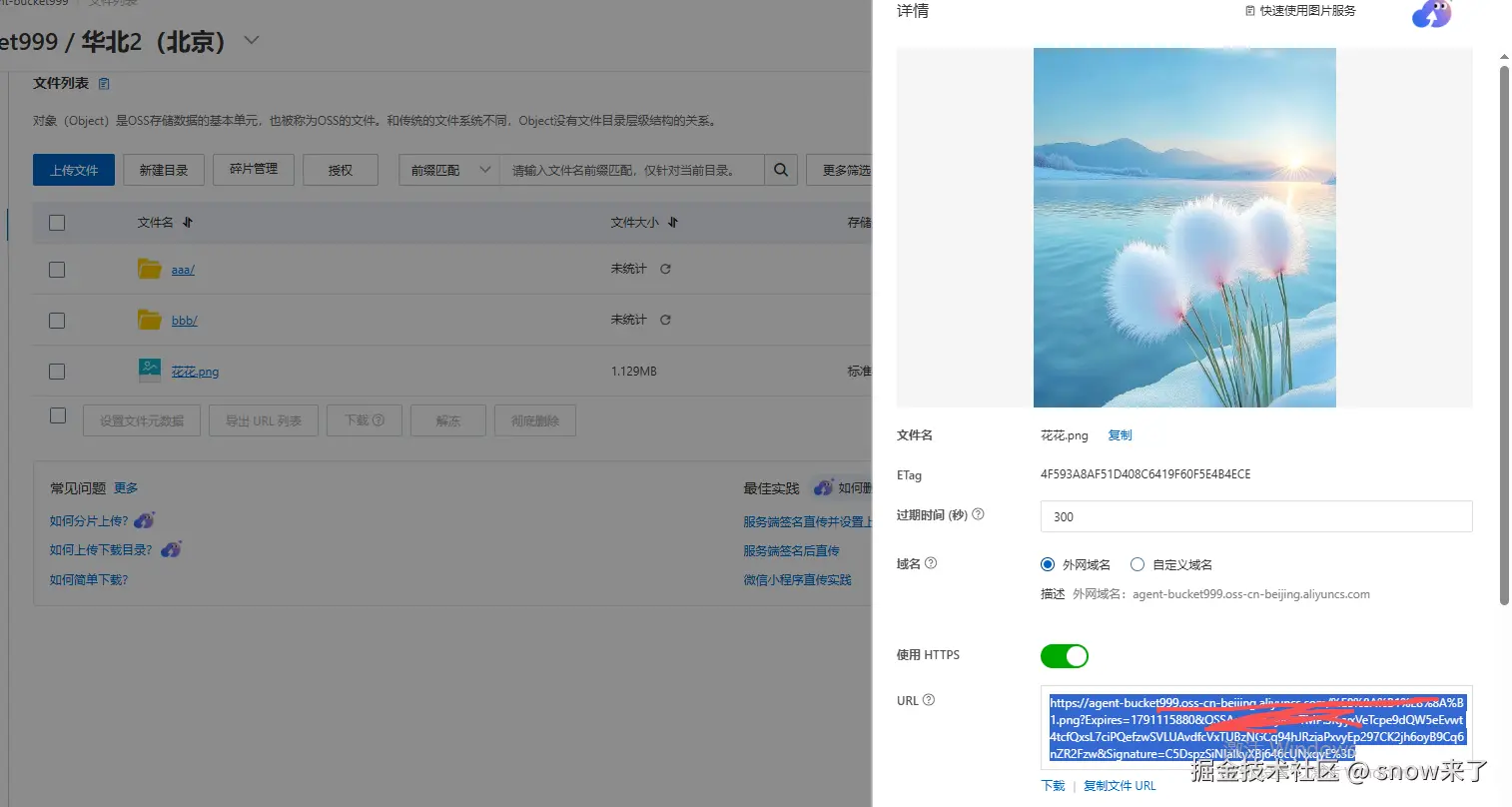
Task: Click 复制 next to the file name
Action: (1120, 435)
